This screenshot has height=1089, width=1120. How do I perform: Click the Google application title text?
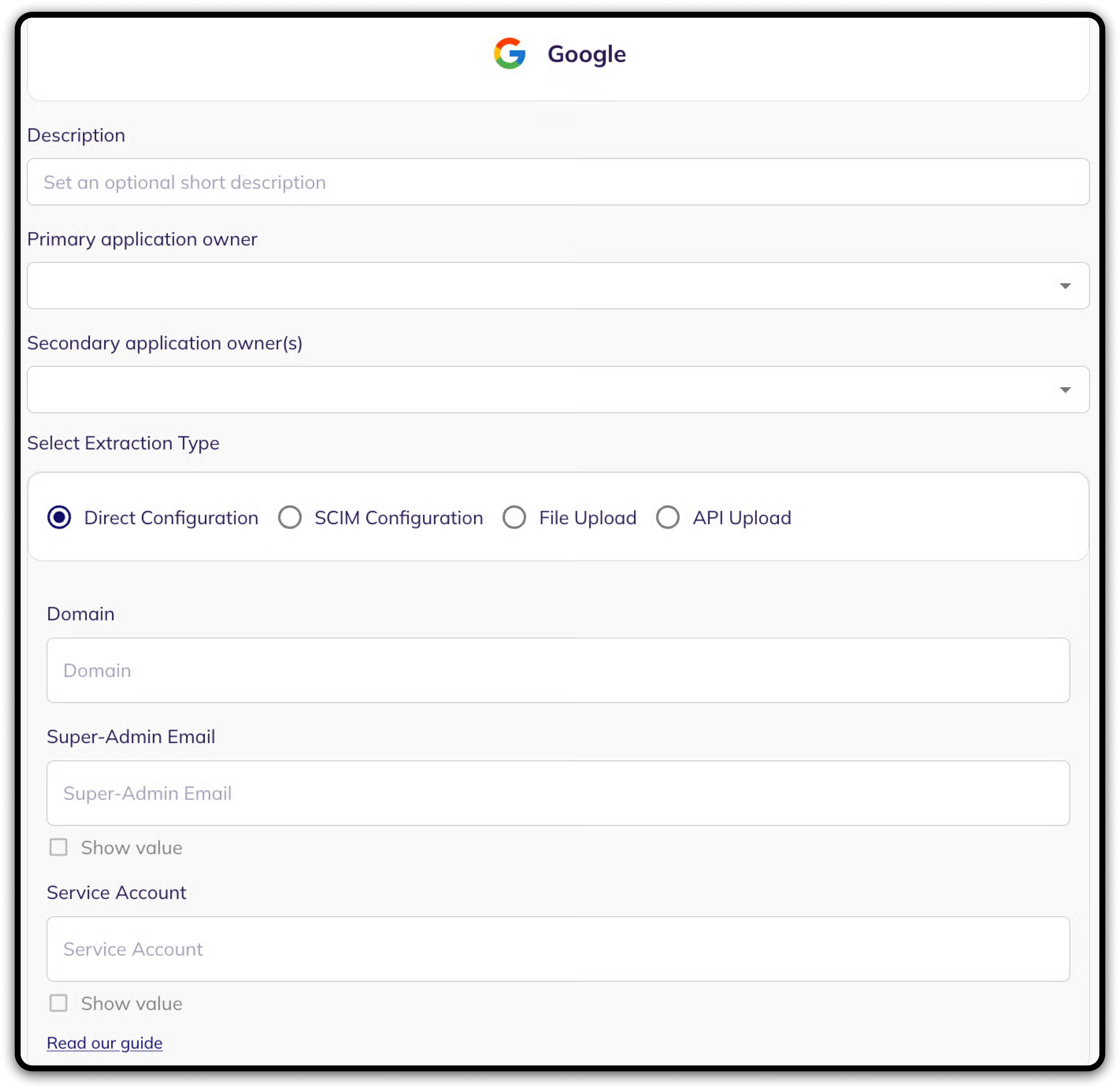pyautogui.click(x=586, y=54)
